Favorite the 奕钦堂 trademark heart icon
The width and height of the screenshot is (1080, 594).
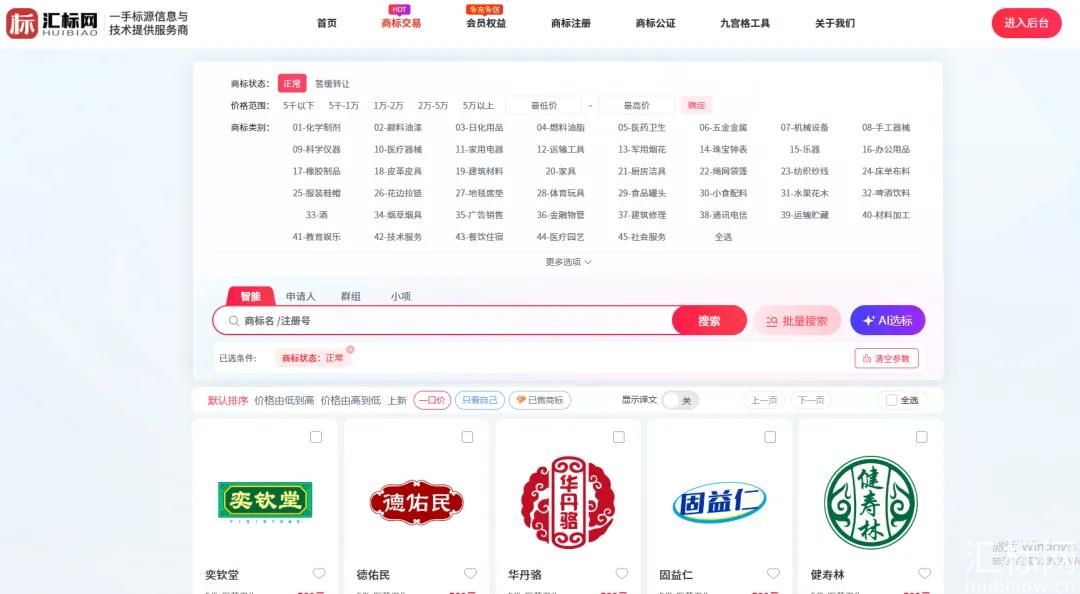tap(319, 573)
